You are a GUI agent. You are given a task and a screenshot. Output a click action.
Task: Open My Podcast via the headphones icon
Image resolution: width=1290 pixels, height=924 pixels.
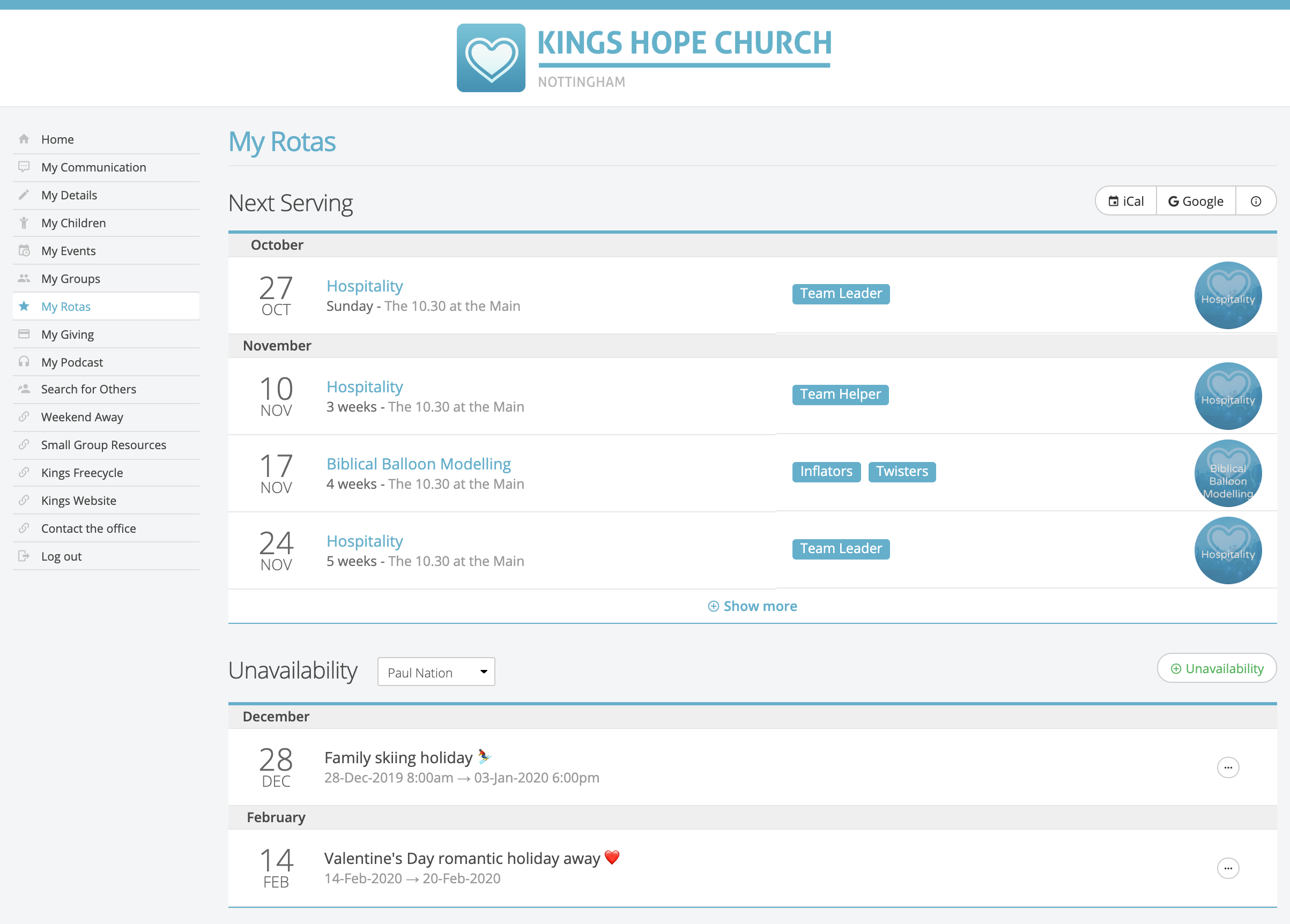pos(24,362)
